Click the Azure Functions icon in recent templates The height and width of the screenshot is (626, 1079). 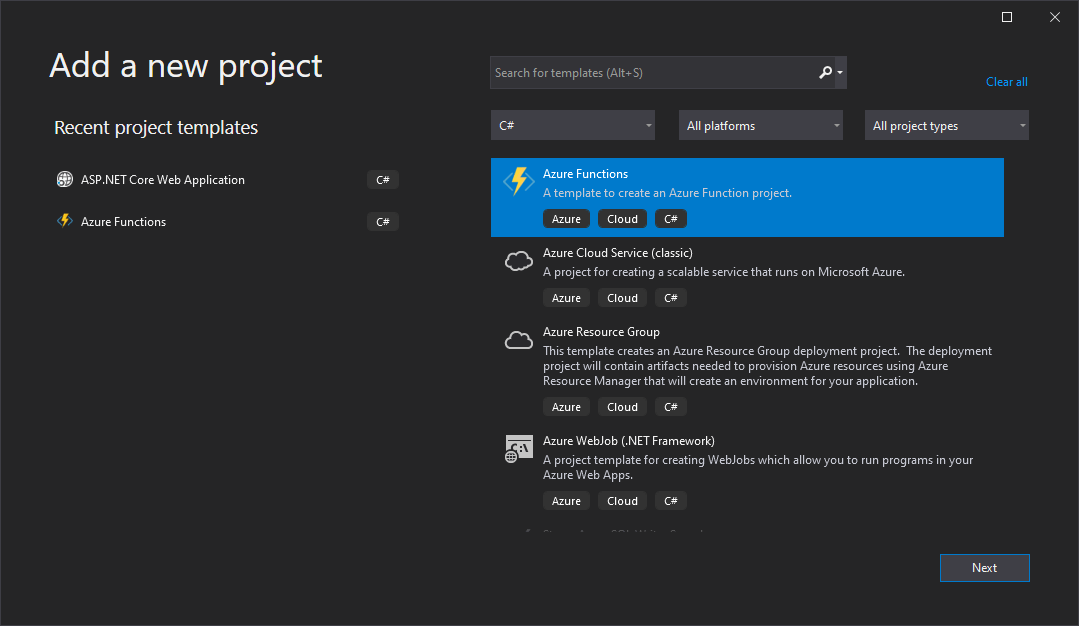point(65,222)
